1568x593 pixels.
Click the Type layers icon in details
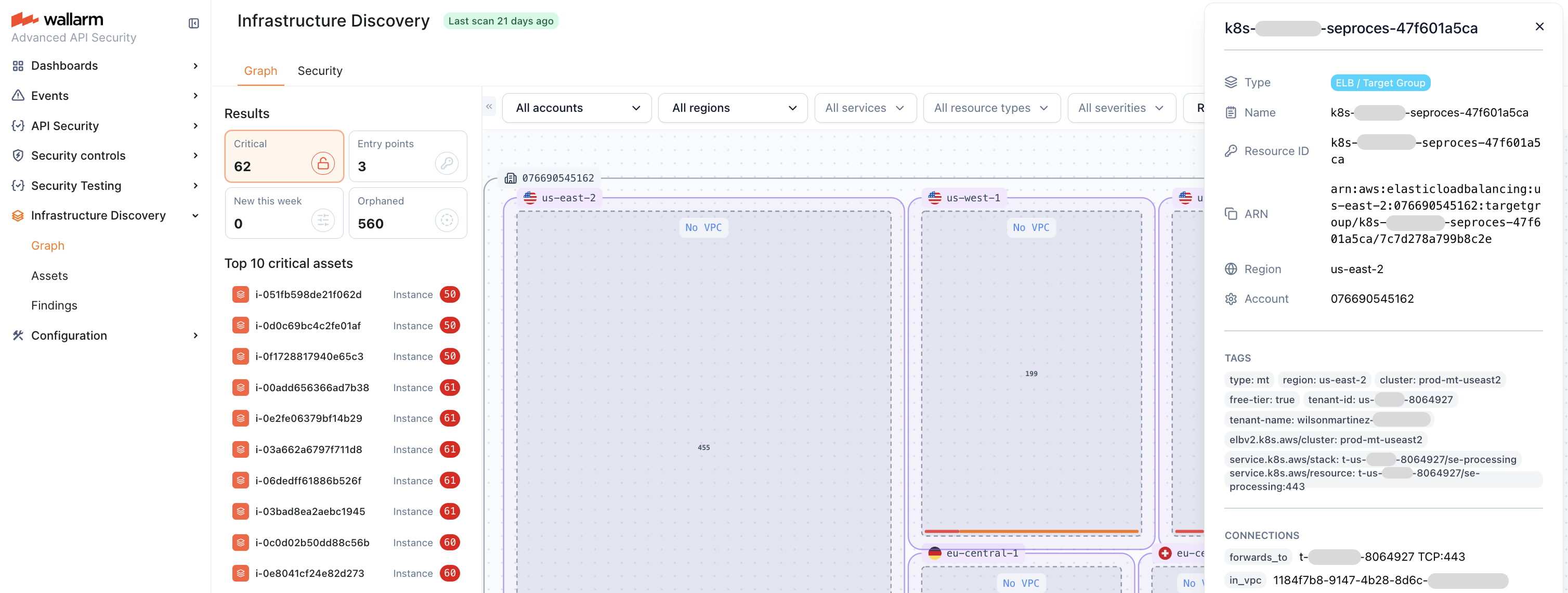click(1231, 82)
